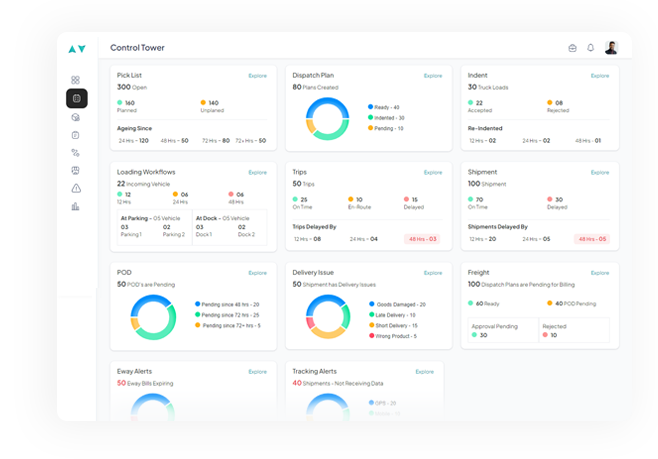Click the 'Wrong Product - 5' legend entry
Image resolution: width=658 pixels, height=459 pixels.
pyautogui.click(x=393, y=336)
